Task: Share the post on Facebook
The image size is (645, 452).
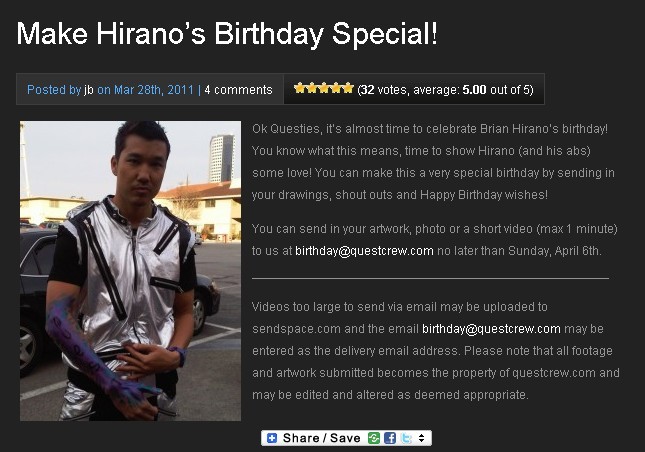Action: (x=390, y=438)
